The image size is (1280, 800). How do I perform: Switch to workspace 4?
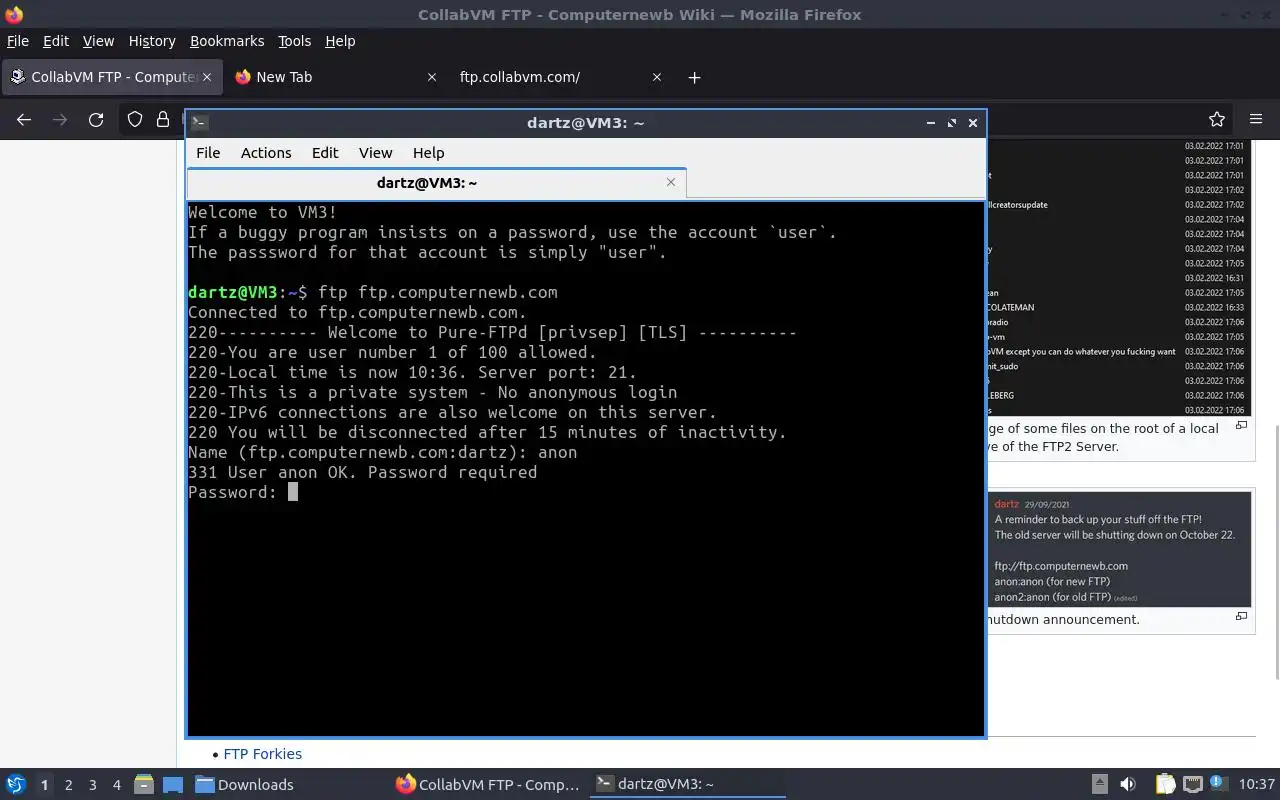coord(116,785)
